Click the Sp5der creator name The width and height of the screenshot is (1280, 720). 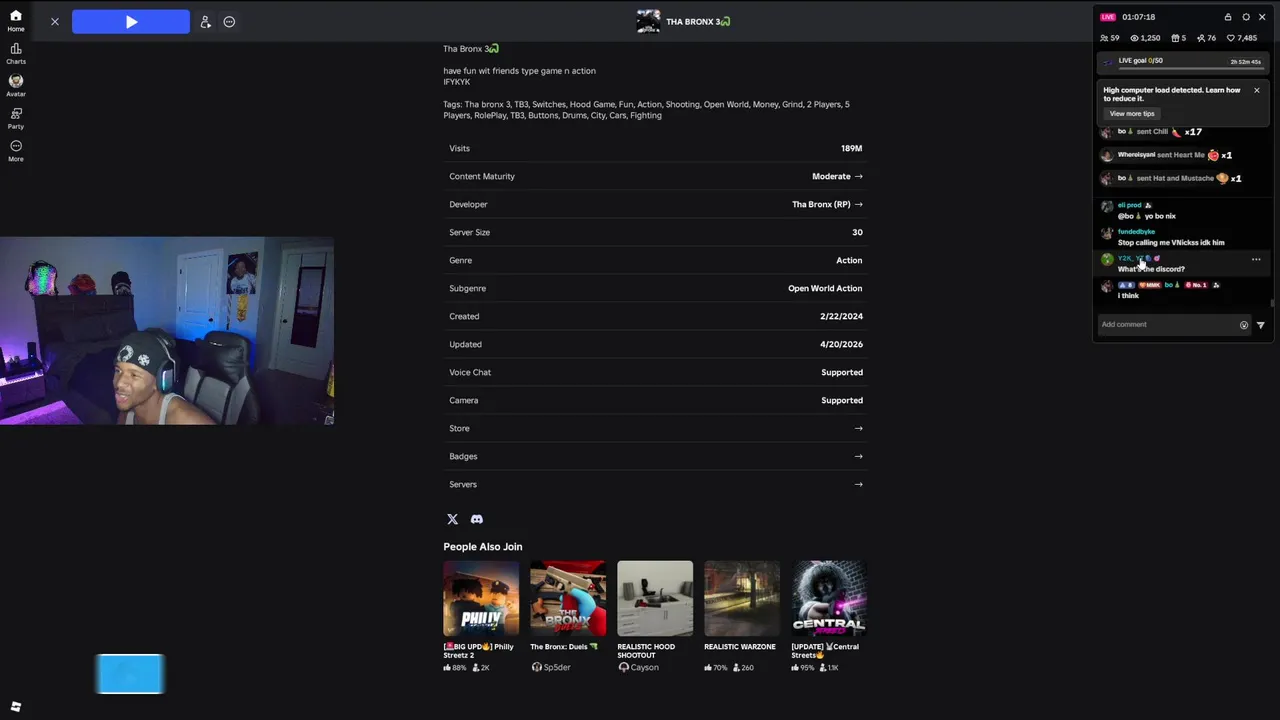[x=557, y=667]
